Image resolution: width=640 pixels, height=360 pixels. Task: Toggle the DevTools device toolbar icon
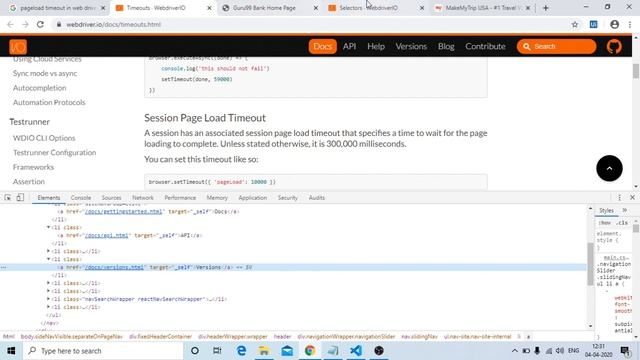pyautogui.click(x=20, y=198)
